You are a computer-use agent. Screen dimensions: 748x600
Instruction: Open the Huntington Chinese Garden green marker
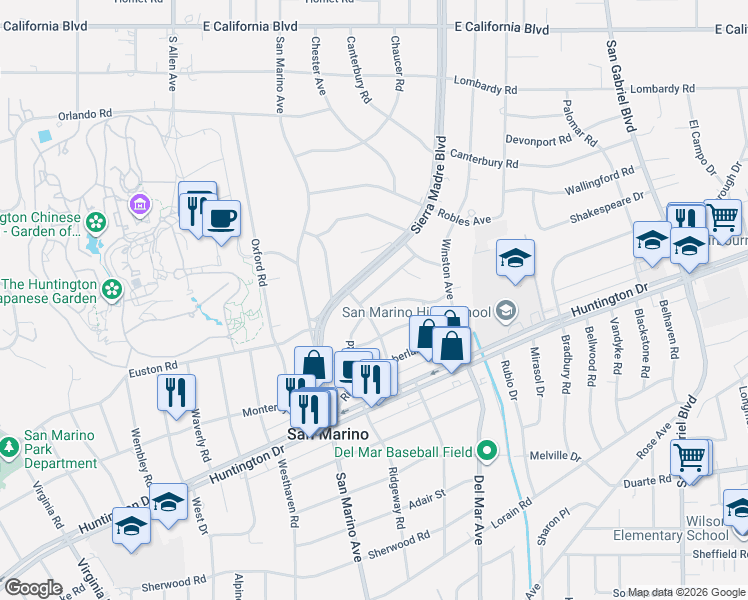coord(96,222)
